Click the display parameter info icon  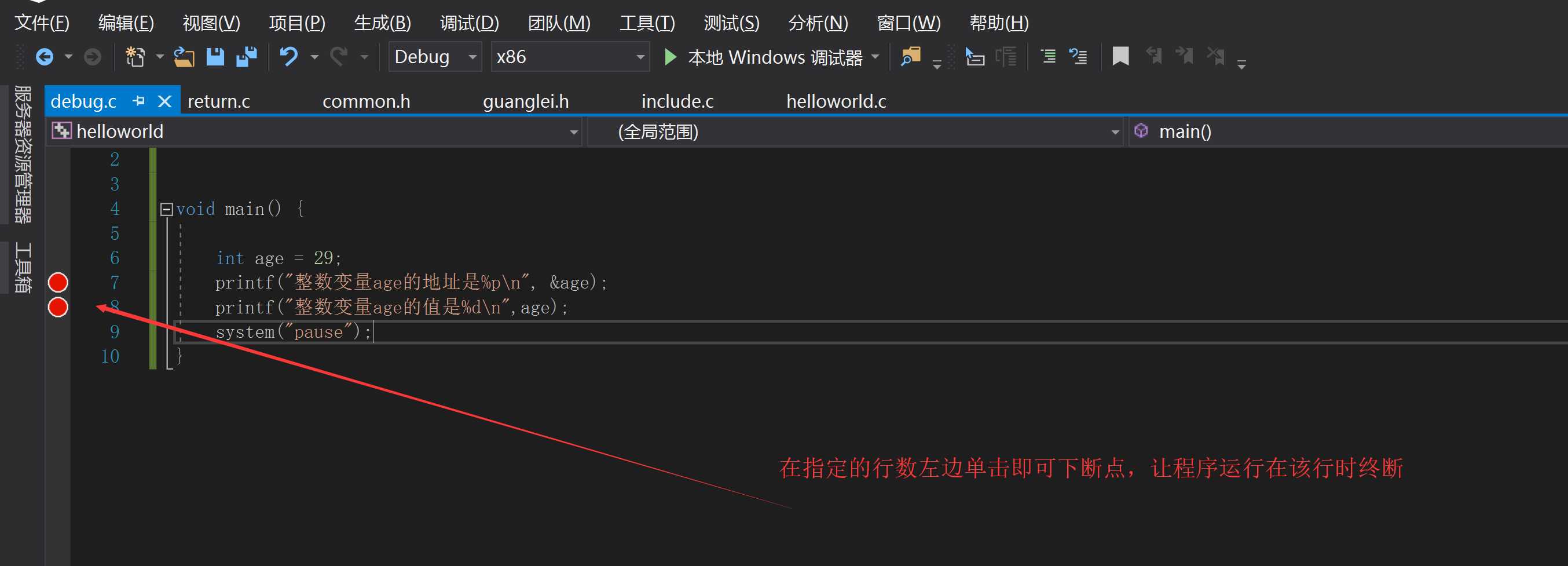coord(1006,57)
